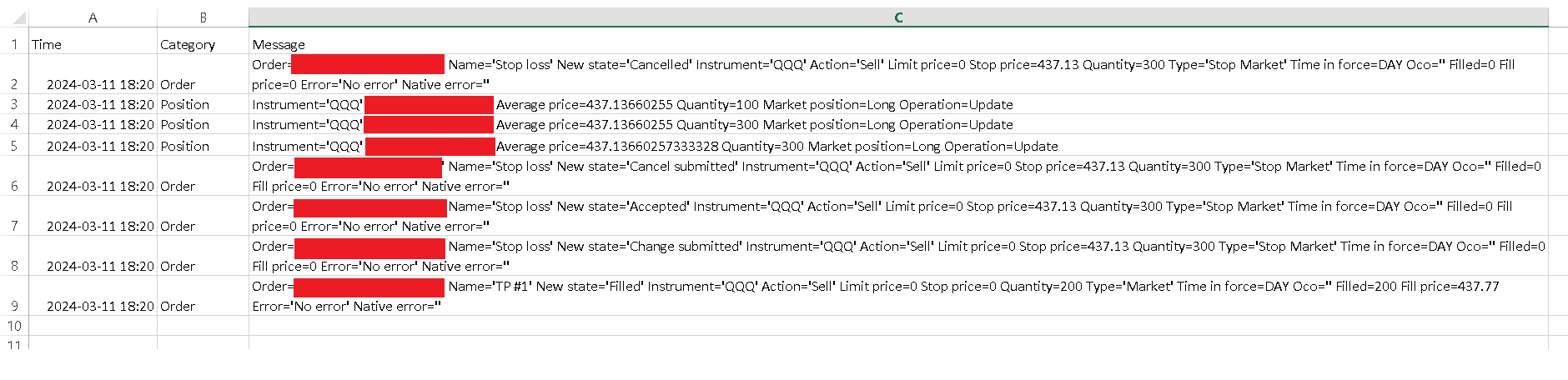
Task: Select the row 10 header
Action: pos(14,326)
